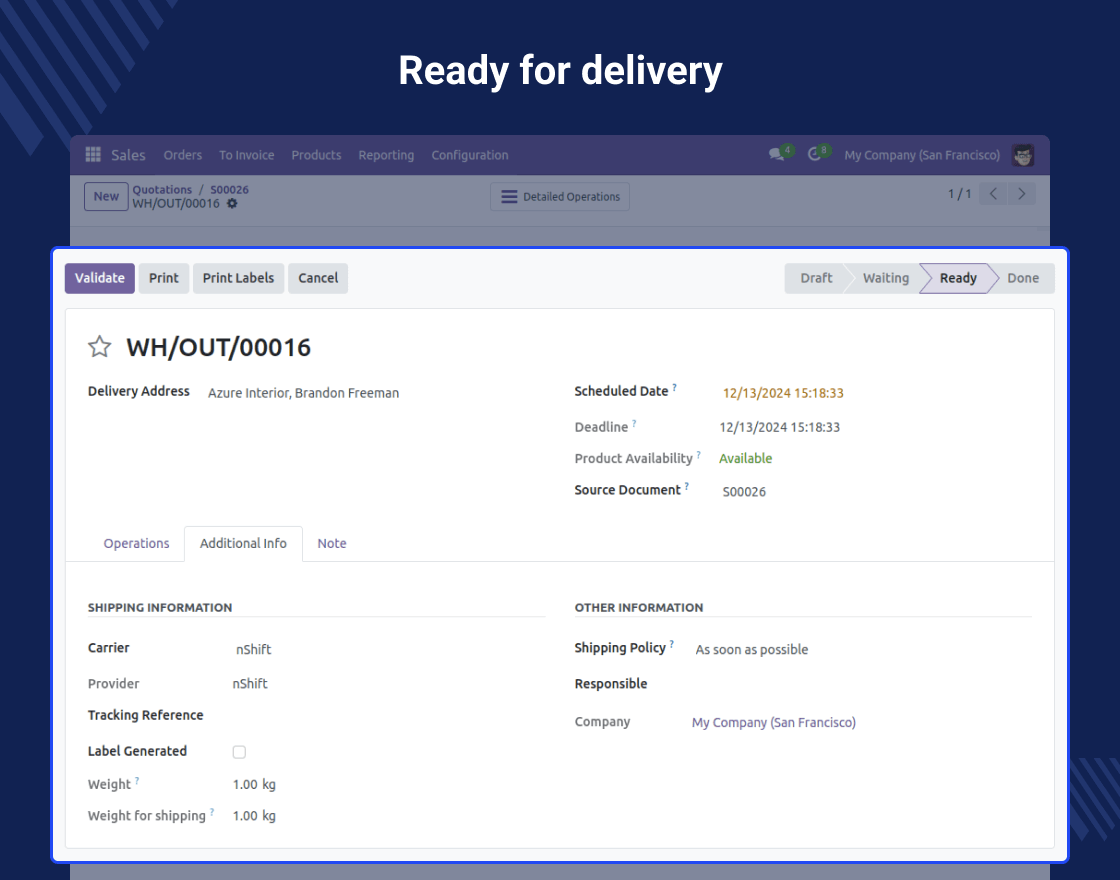The width and height of the screenshot is (1120, 880).
Task: Open the chat messages icon
Action: point(776,154)
